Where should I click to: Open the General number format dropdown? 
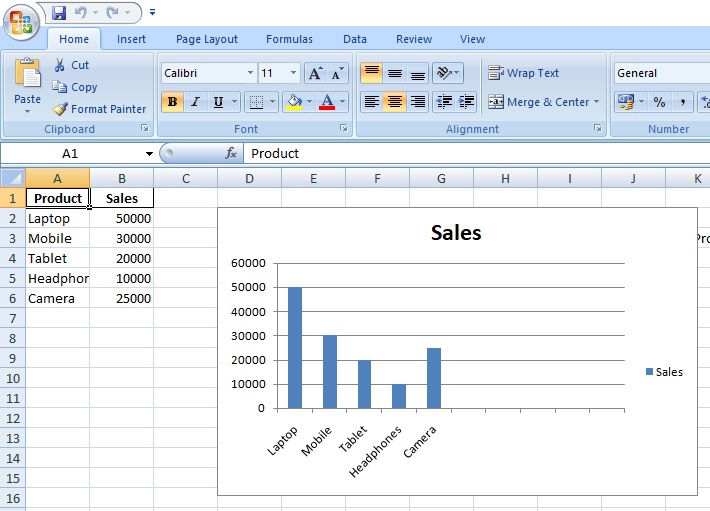(x=662, y=73)
